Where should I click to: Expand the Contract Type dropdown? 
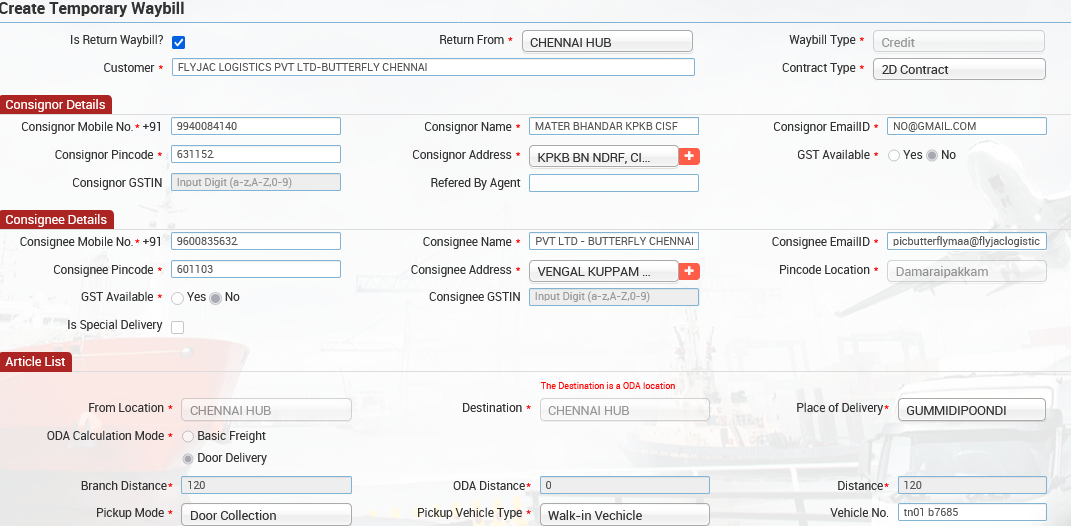(x=959, y=69)
